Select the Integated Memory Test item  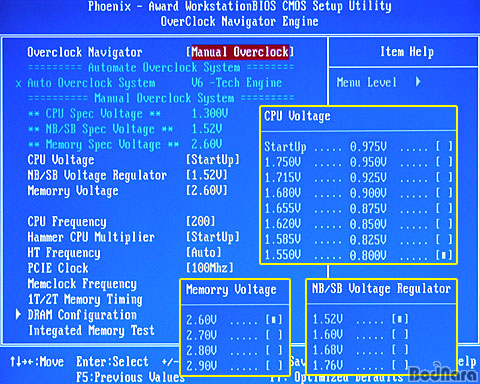[x=91, y=330]
